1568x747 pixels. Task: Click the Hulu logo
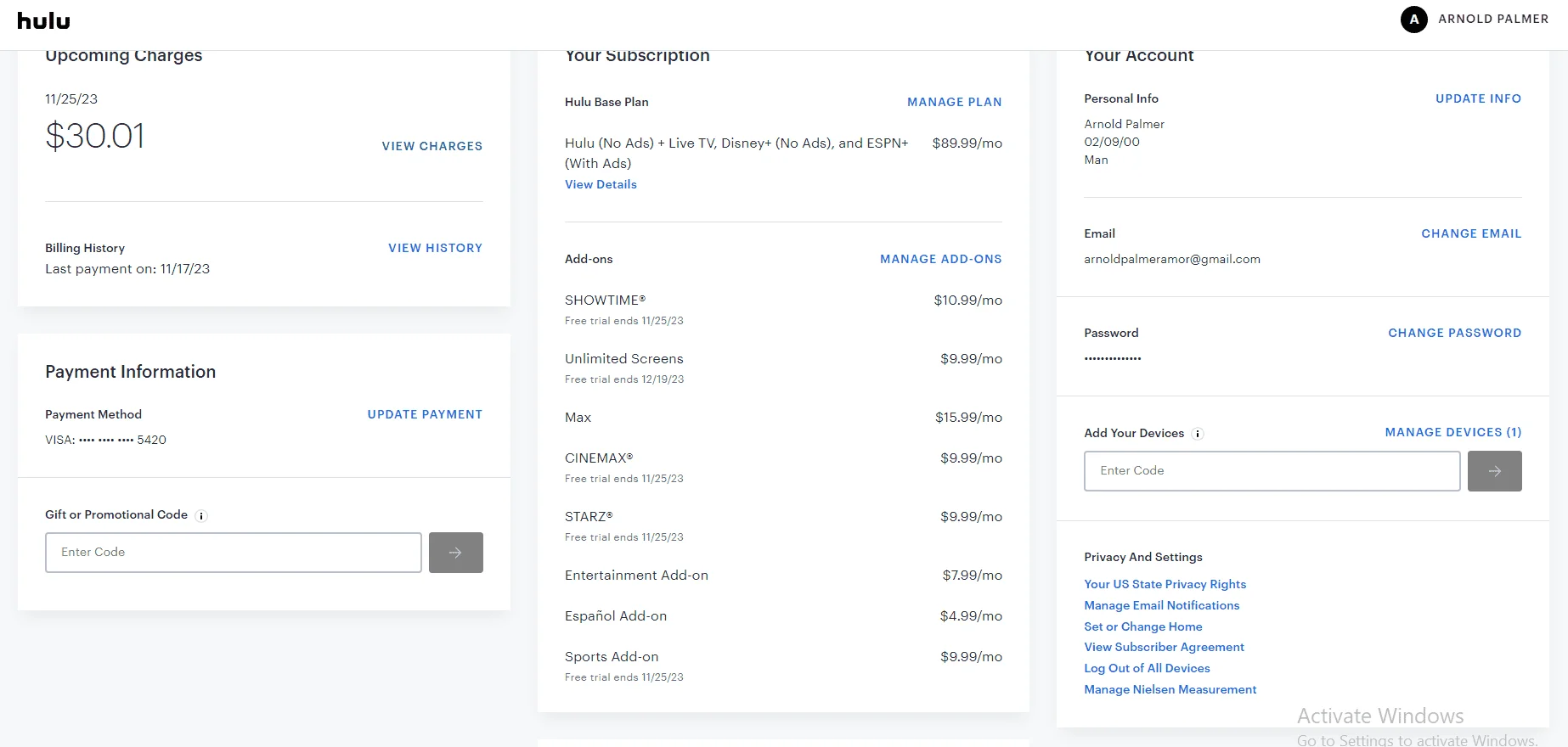click(43, 21)
